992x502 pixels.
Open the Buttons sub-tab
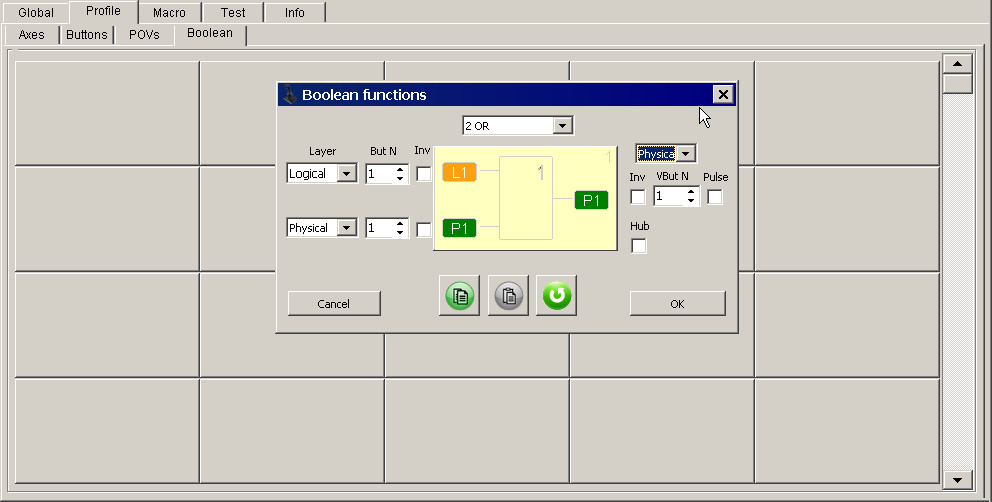[87, 35]
